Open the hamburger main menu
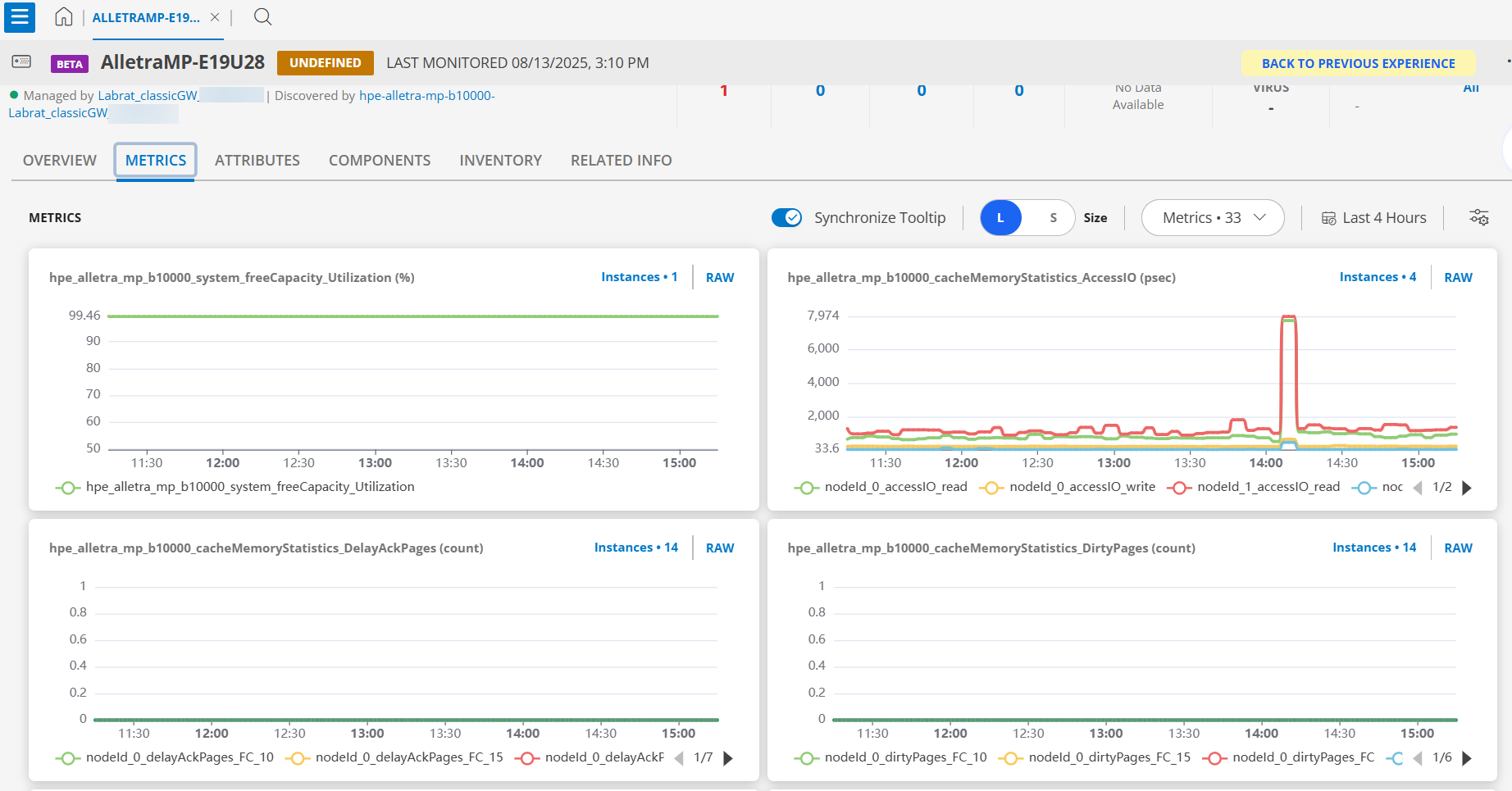The height and width of the screenshot is (791, 1512). click(x=20, y=16)
